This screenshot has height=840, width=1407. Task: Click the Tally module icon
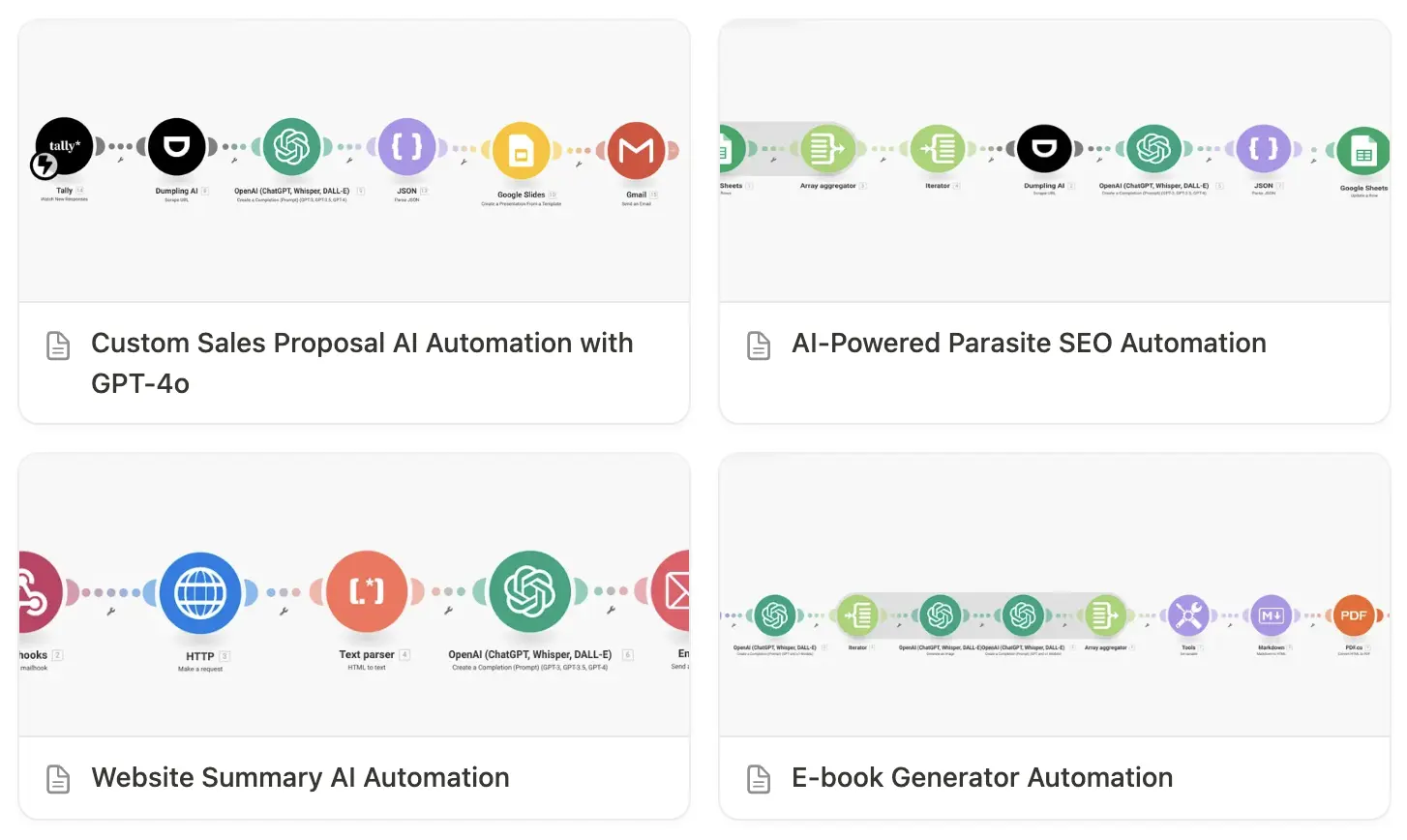point(64,147)
